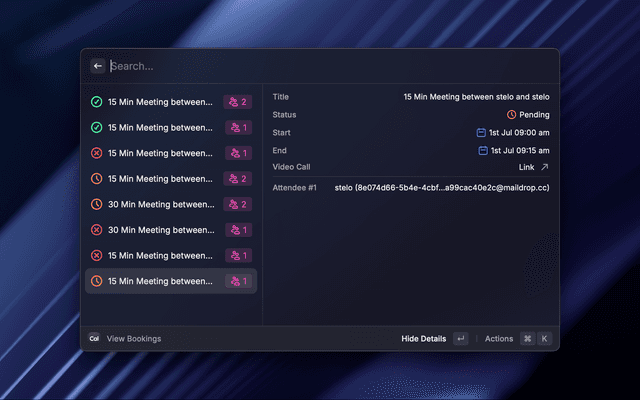This screenshot has height=400, width=640.
Task: Click the back arrow button
Action: point(98,66)
